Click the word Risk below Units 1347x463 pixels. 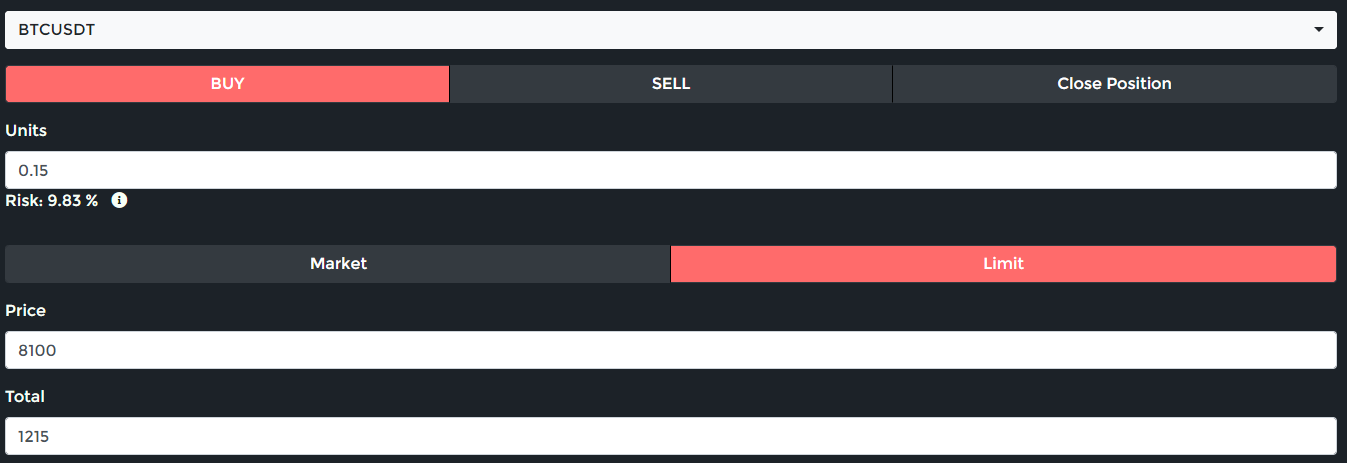(x=23, y=200)
